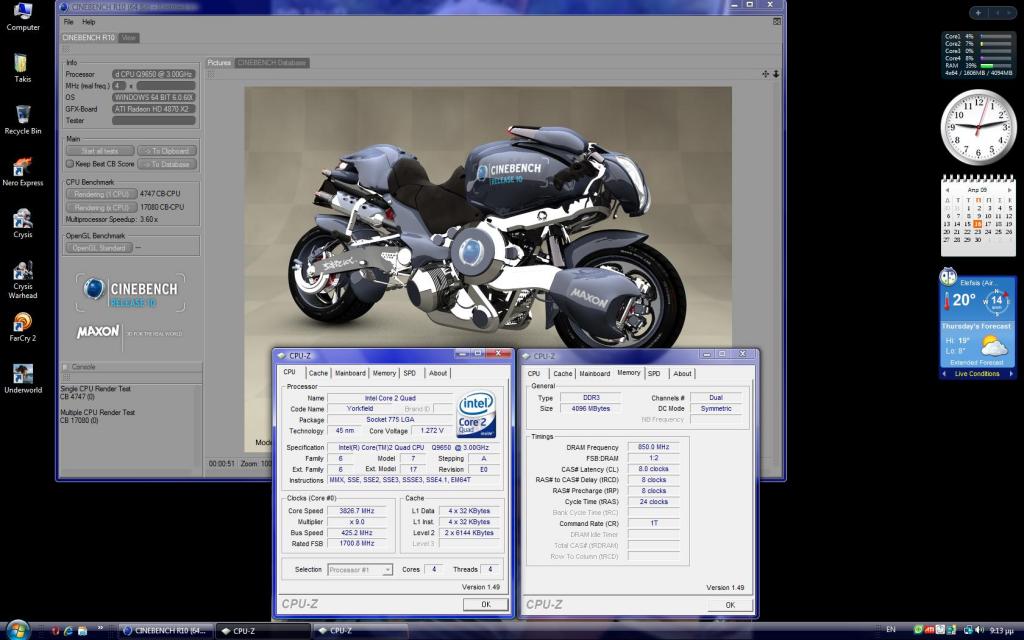Viewport: 1024px width, 640px height.
Task: Click the calendar gadget
Action: [978, 216]
